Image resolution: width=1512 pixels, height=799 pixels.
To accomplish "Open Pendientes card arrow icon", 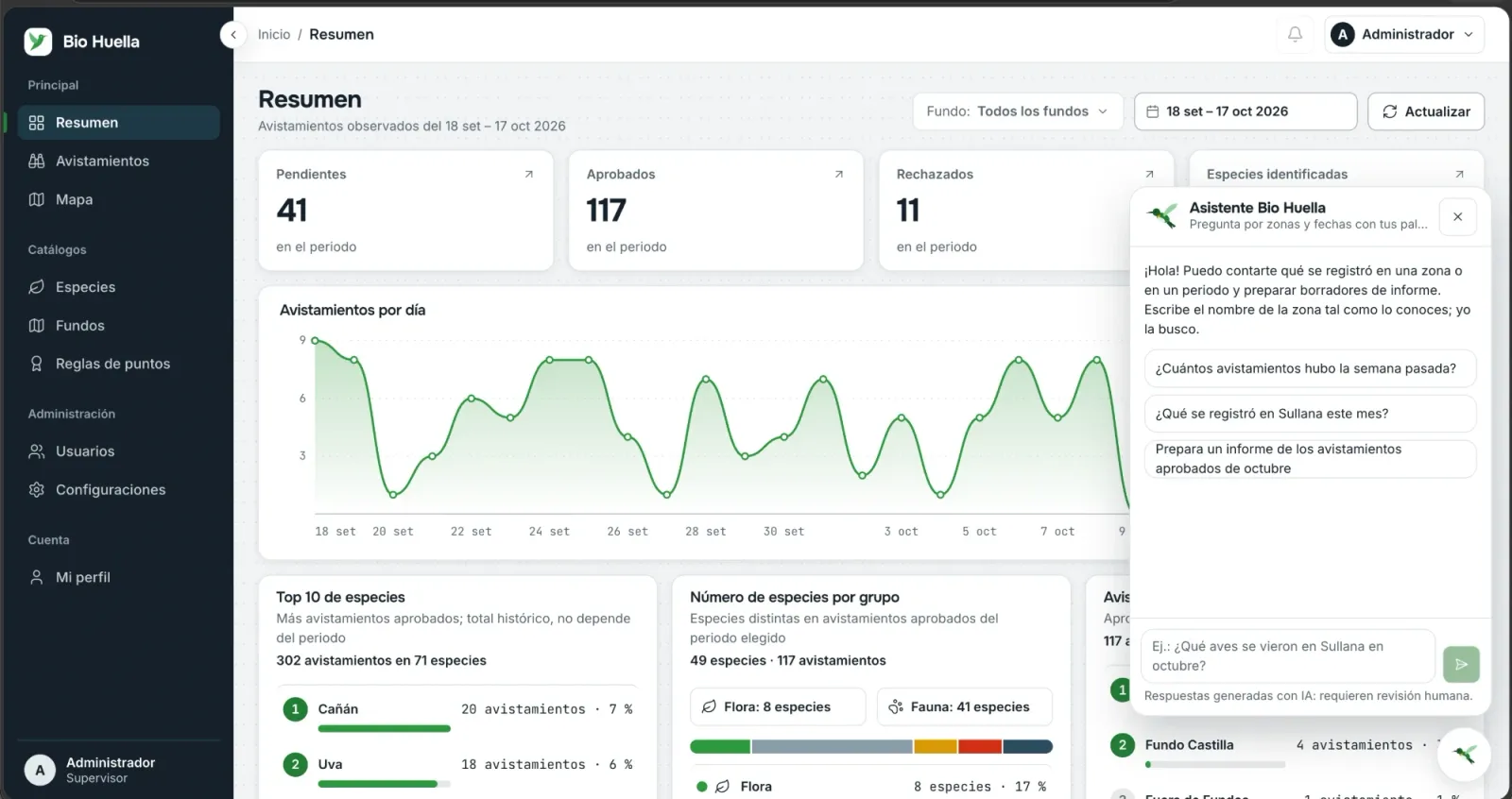I will pyautogui.click(x=528, y=174).
